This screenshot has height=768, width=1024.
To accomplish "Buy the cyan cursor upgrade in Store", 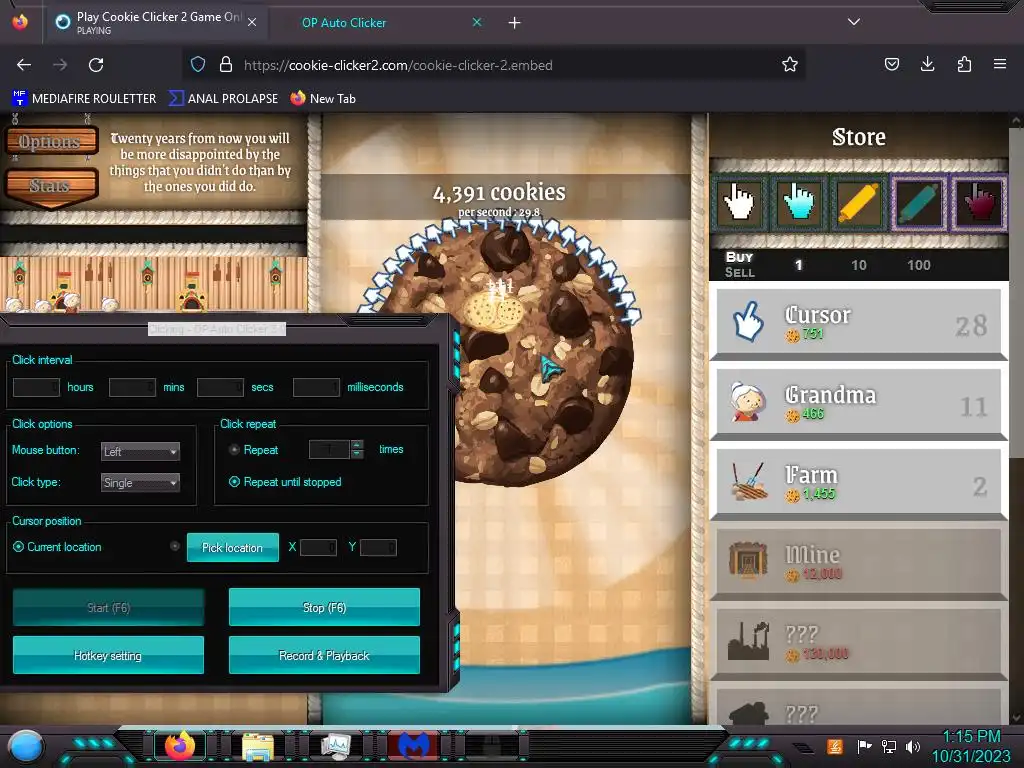I will point(798,202).
